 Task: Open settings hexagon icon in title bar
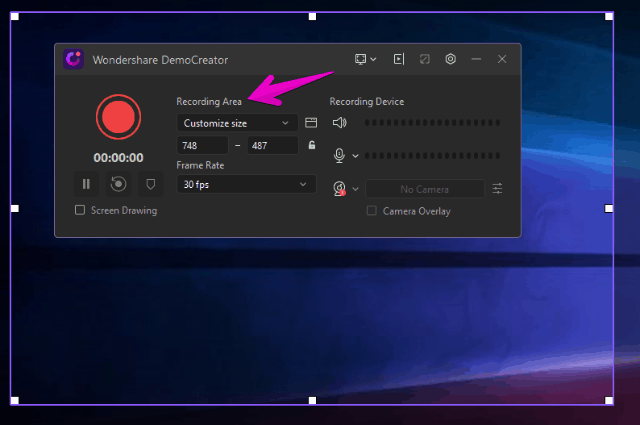(450, 59)
